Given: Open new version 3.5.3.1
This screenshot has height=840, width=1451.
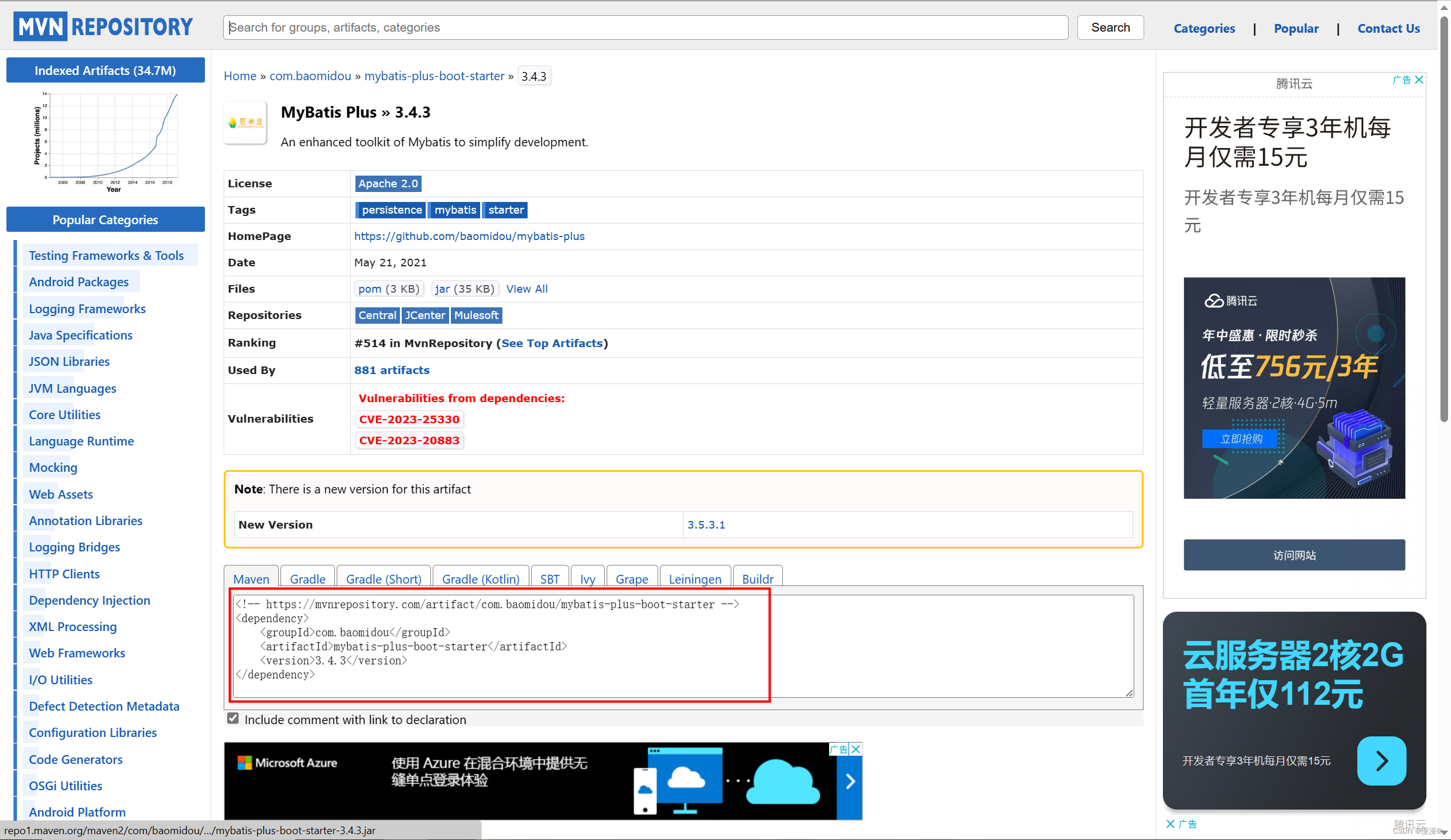Looking at the screenshot, I should point(706,524).
